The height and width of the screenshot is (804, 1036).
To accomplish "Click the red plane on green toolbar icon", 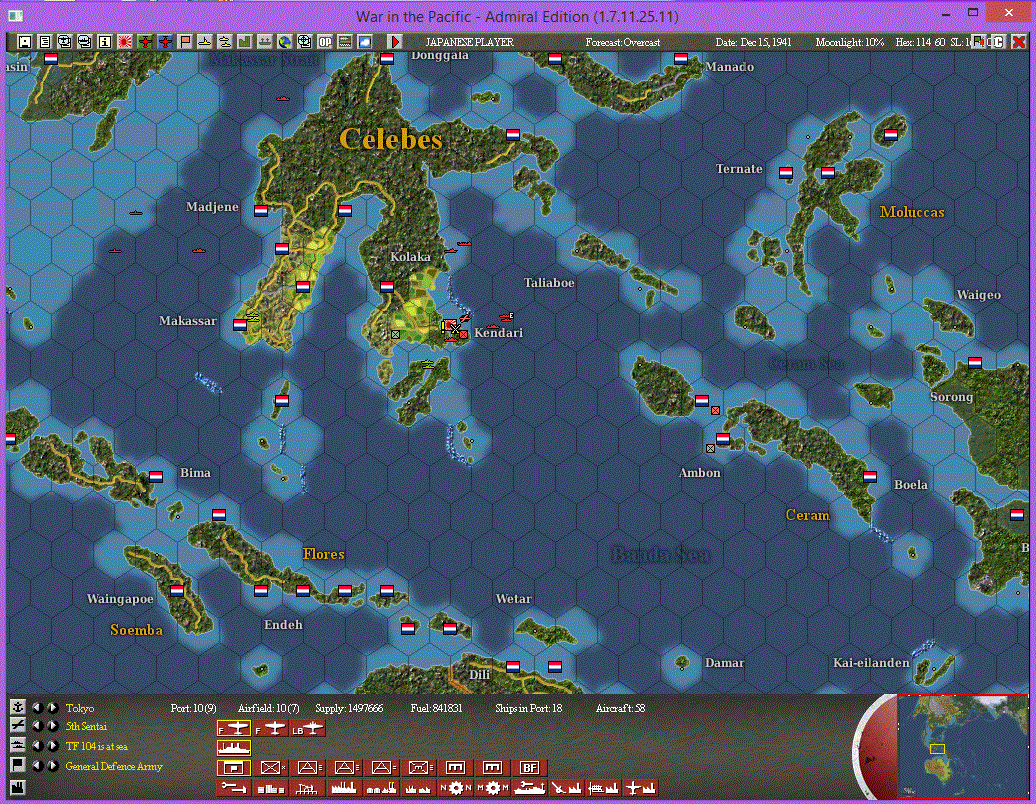I will (x=145, y=42).
